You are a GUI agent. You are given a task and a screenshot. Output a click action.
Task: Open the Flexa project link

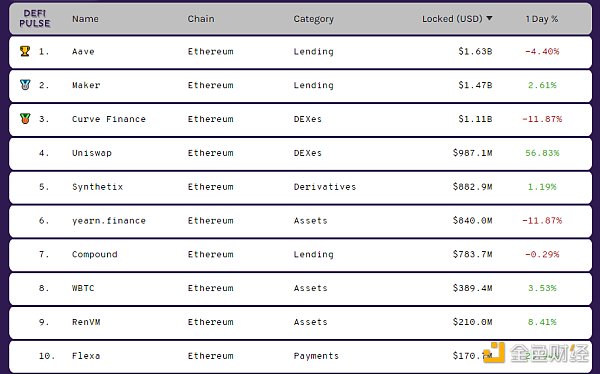coord(86,356)
